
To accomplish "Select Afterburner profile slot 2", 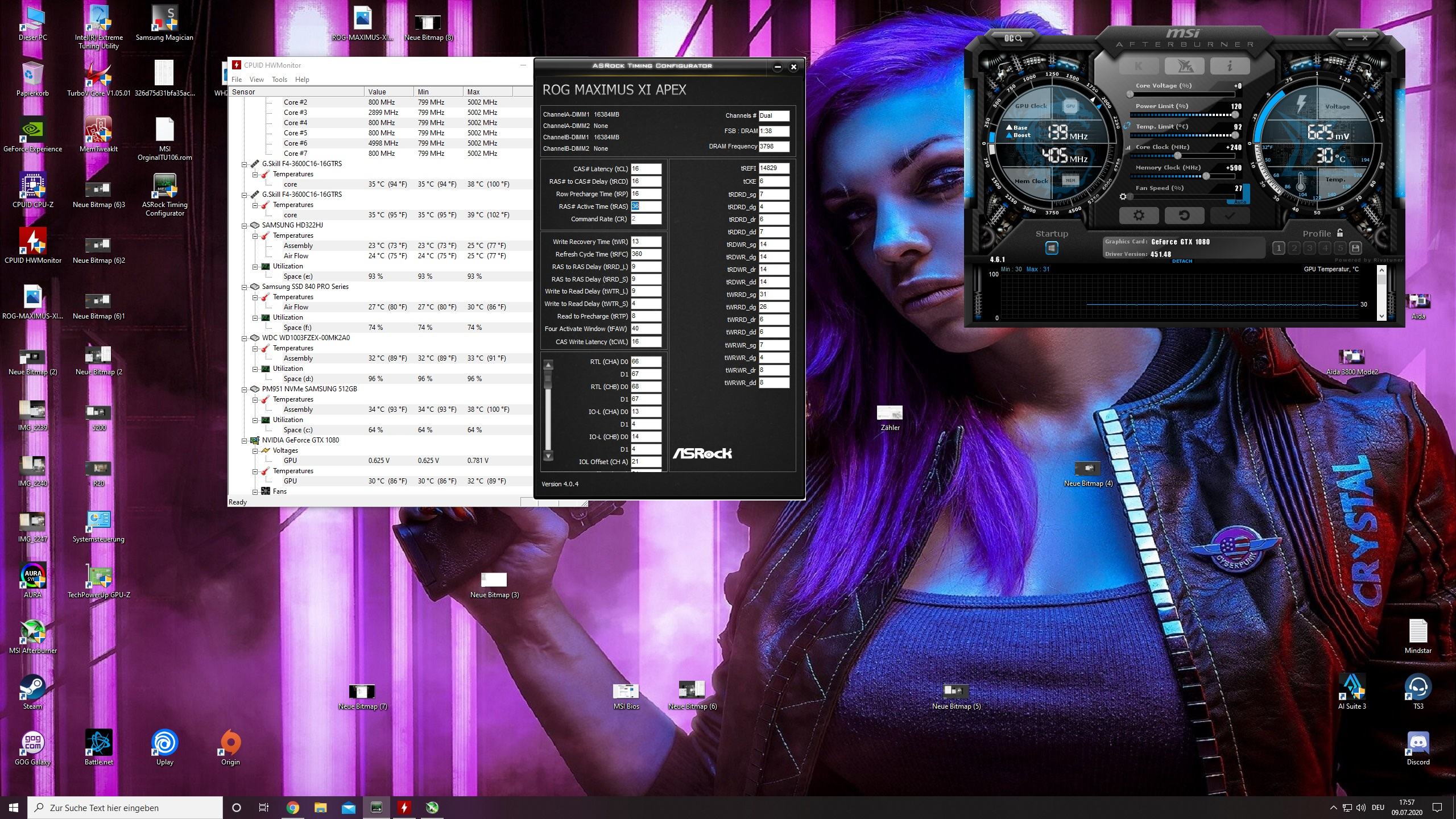I will click(x=1294, y=248).
